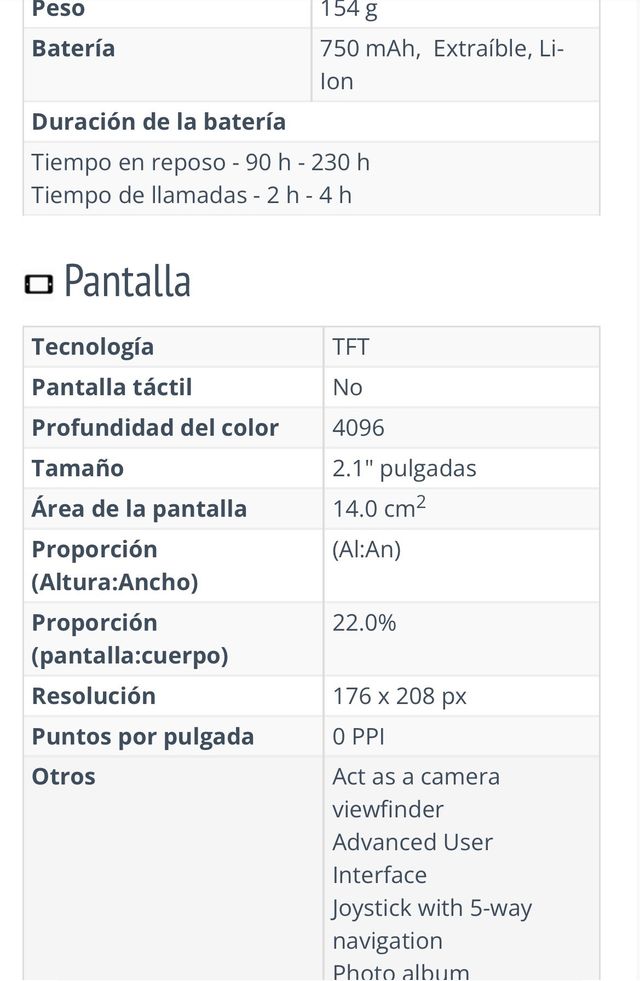Click the TFT value cell
The width and height of the screenshot is (640, 981).
351,347
